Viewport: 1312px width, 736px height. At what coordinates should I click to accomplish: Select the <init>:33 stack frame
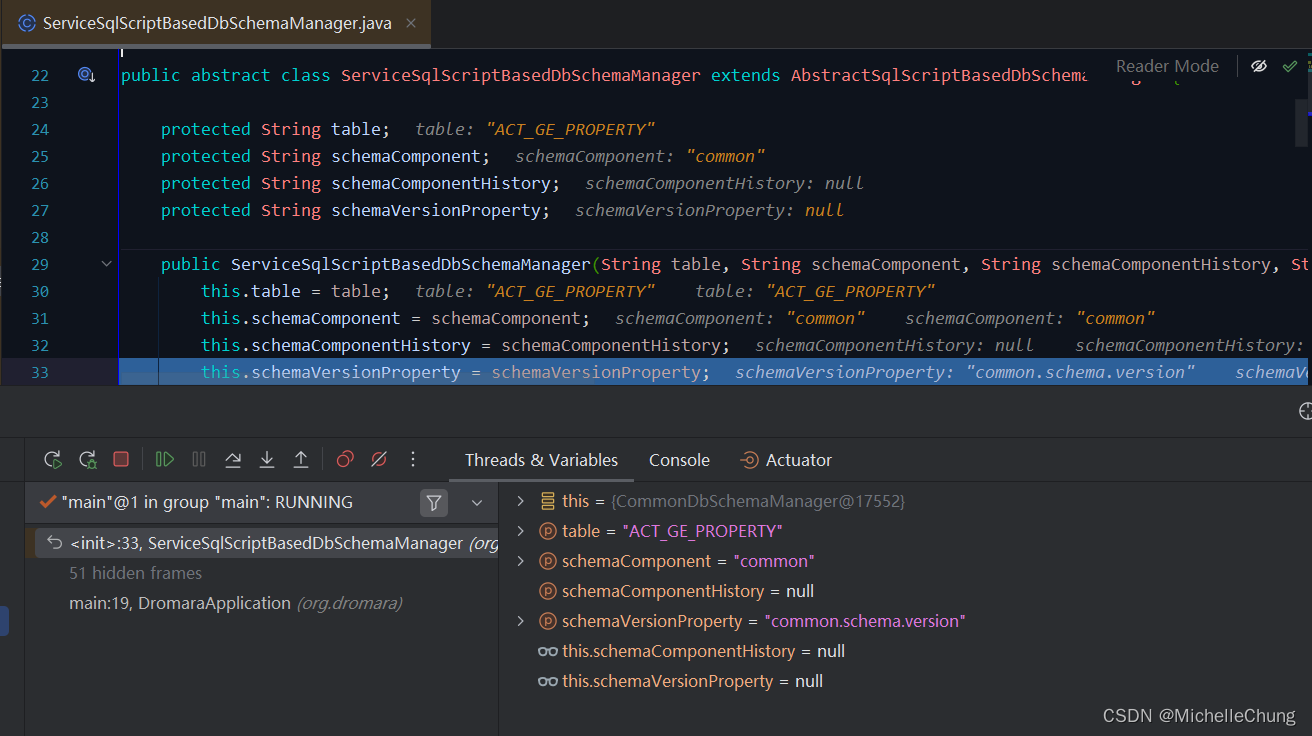(x=267, y=543)
